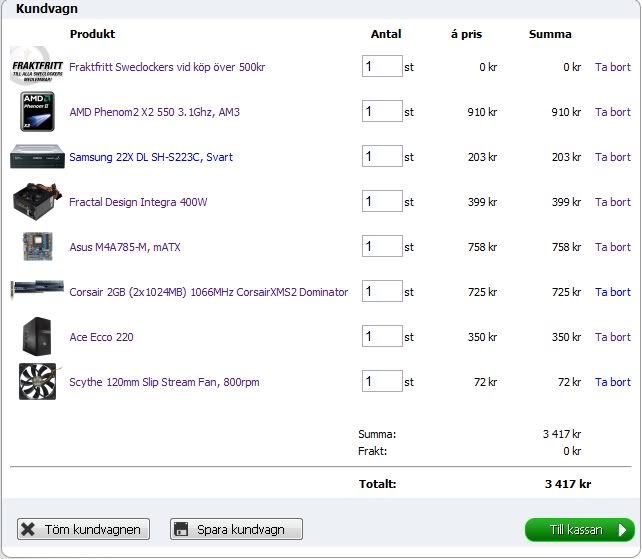Image resolution: width=642 pixels, height=559 pixels.
Task: Remove the Asus M4A785-M with Ta bort
Action: click(x=612, y=247)
